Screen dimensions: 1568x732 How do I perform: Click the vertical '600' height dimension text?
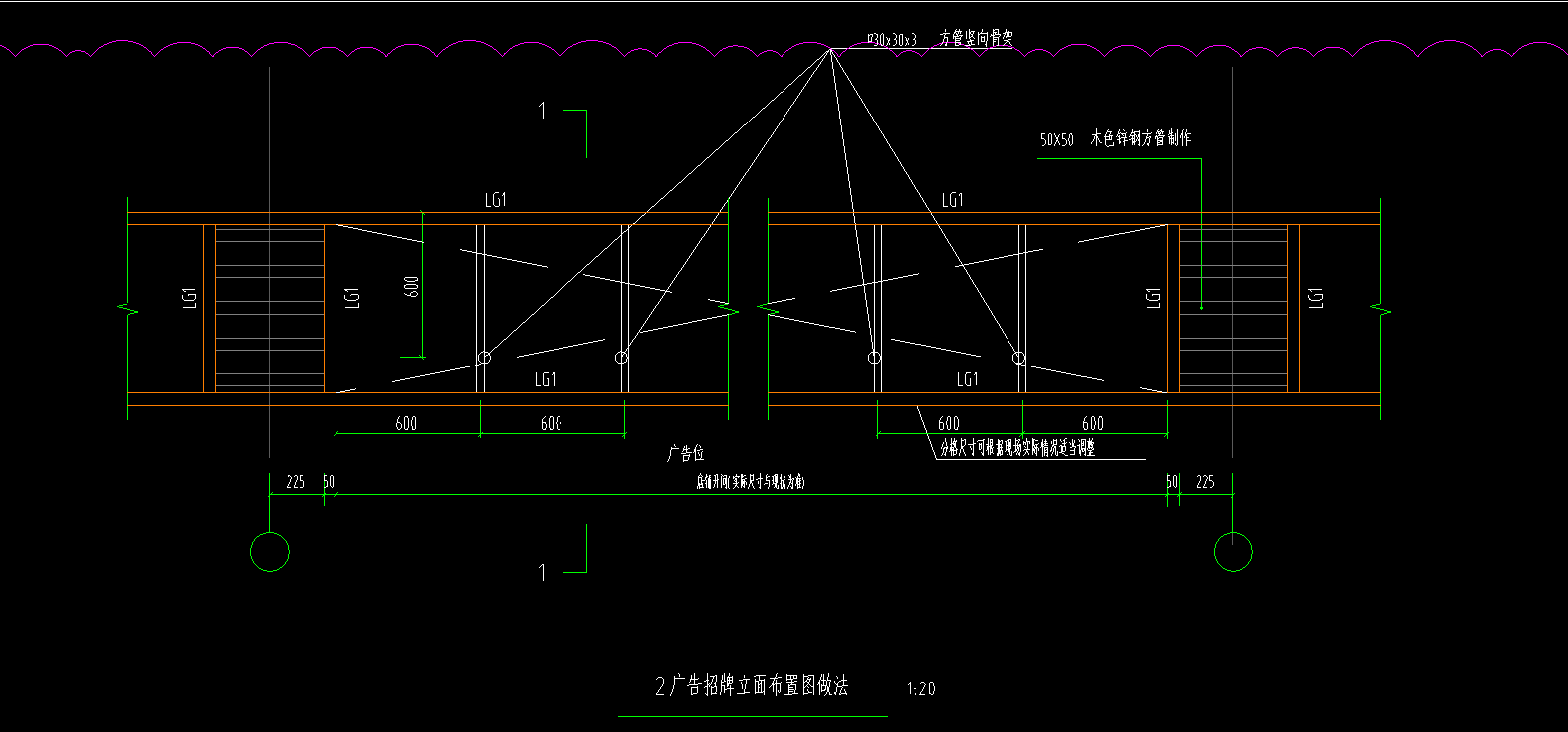(x=412, y=287)
